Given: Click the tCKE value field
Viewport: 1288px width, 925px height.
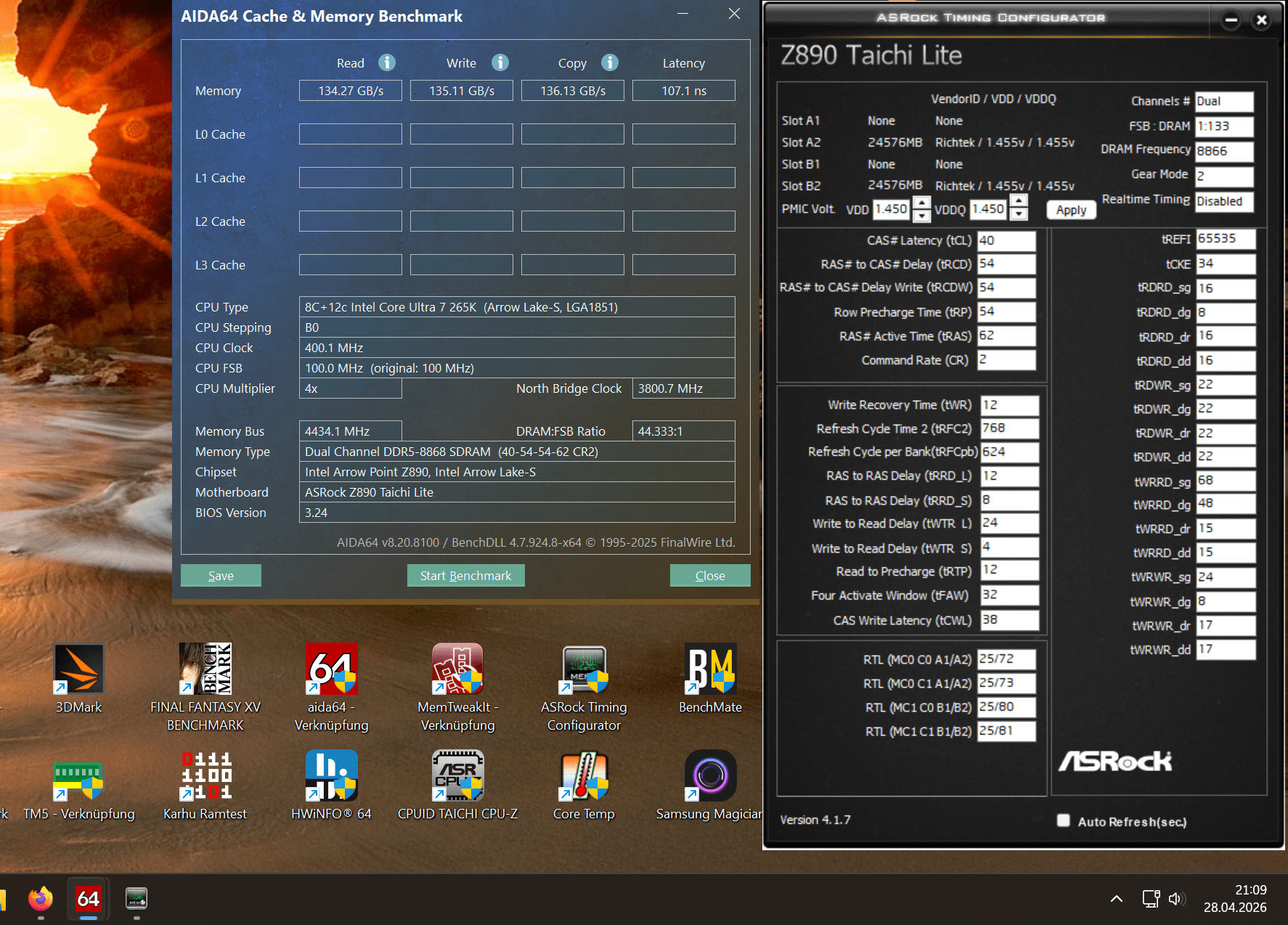Looking at the screenshot, I should click(x=1226, y=264).
